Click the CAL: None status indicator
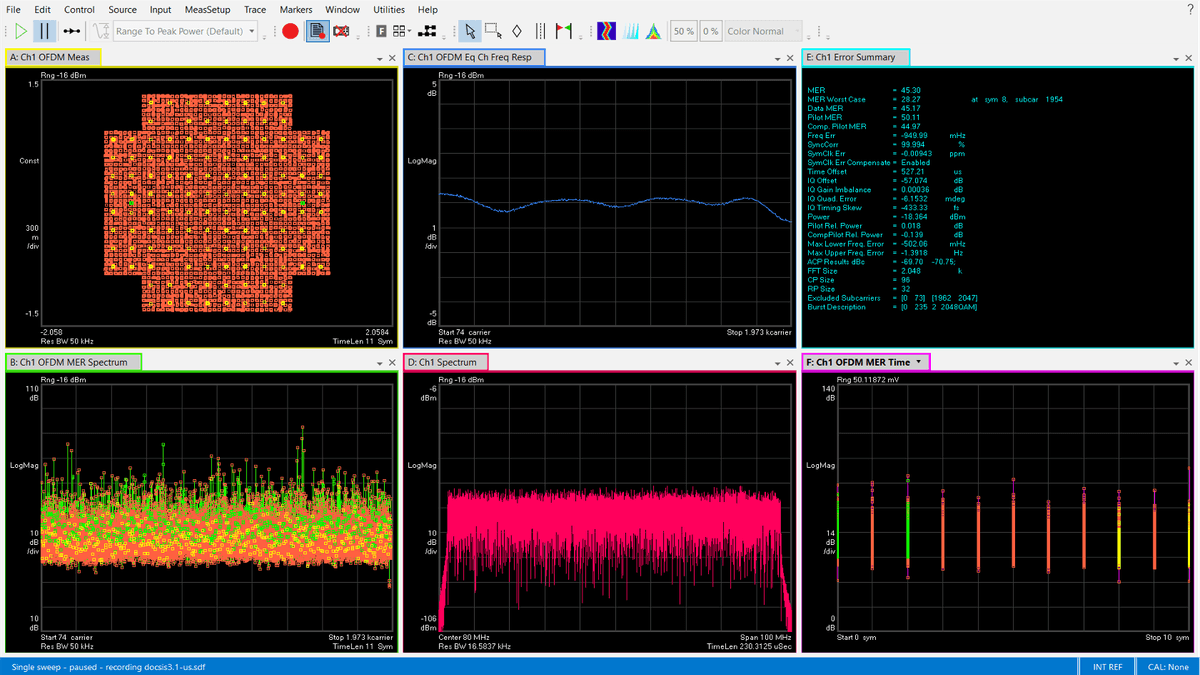Image resolution: width=1200 pixels, height=675 pixels. [1168, 666]
